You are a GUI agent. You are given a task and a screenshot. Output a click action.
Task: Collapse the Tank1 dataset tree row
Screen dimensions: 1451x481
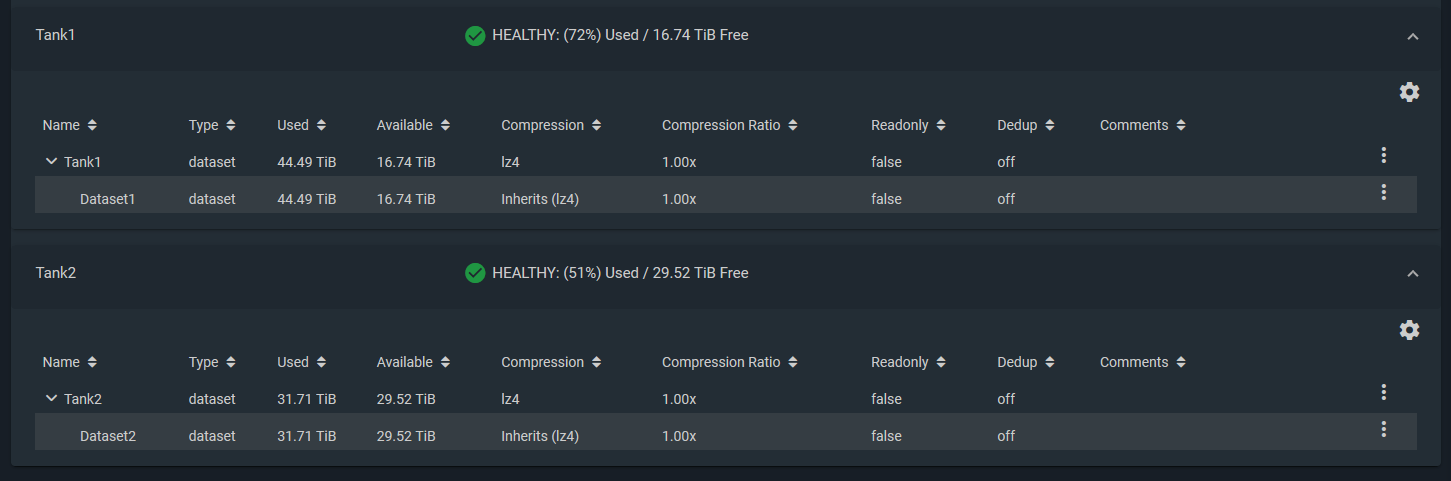(x=52, y=161)
